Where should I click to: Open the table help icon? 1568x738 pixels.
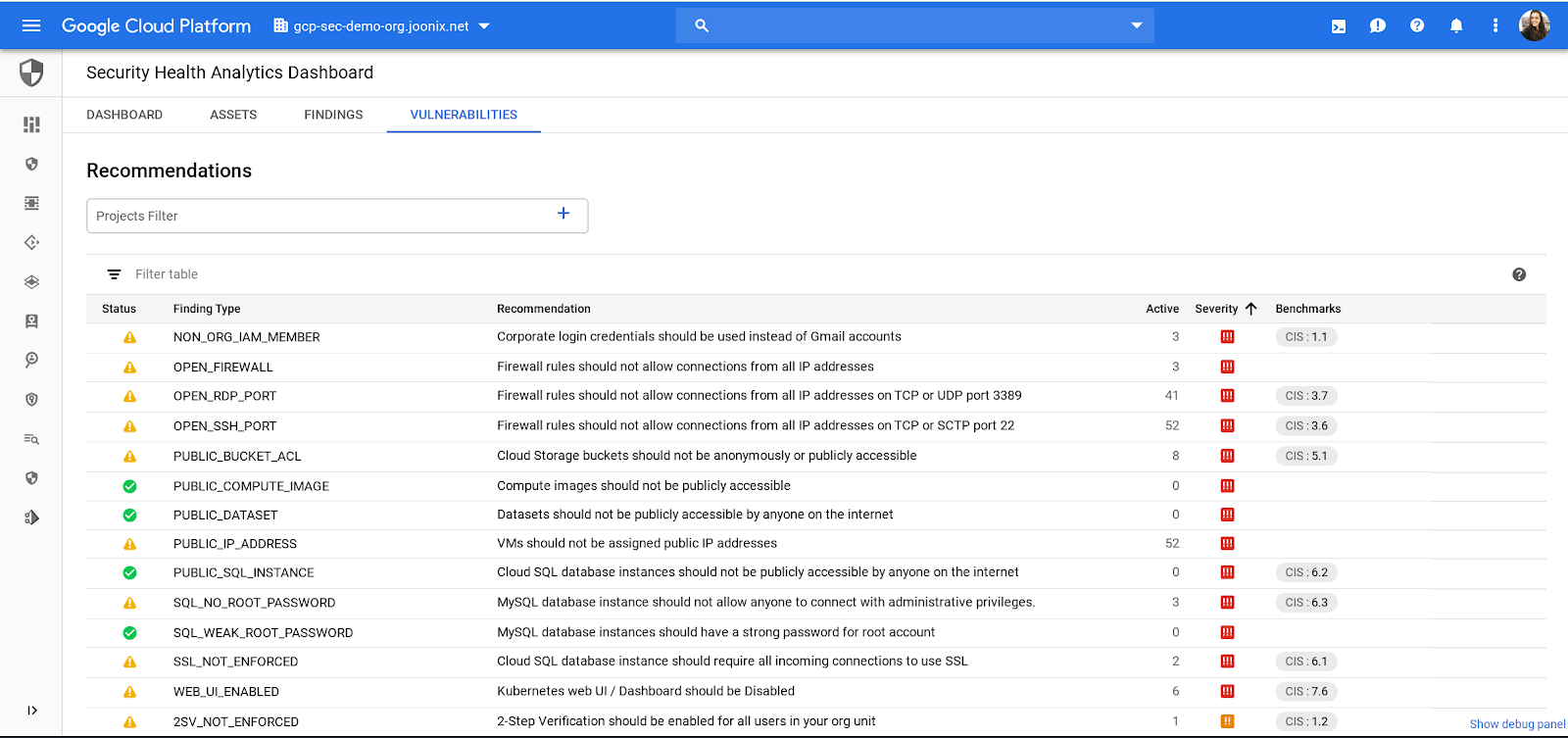click(x=1519, y=274)
